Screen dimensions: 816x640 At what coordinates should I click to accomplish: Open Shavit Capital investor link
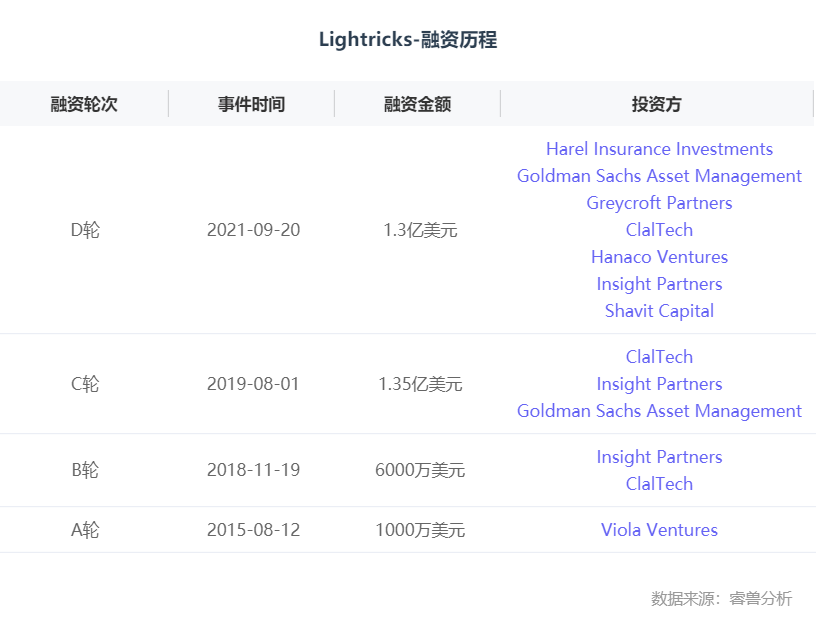pyautogui.click(x=659, y=311)
